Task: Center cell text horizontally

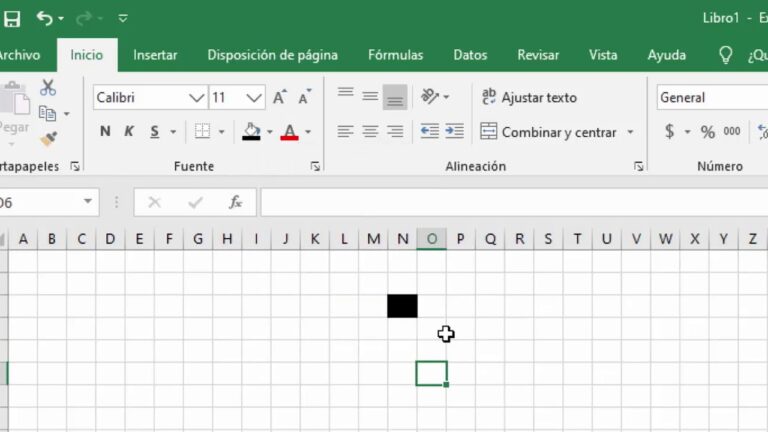Action: pyautogui.click(x=370, y=131)
